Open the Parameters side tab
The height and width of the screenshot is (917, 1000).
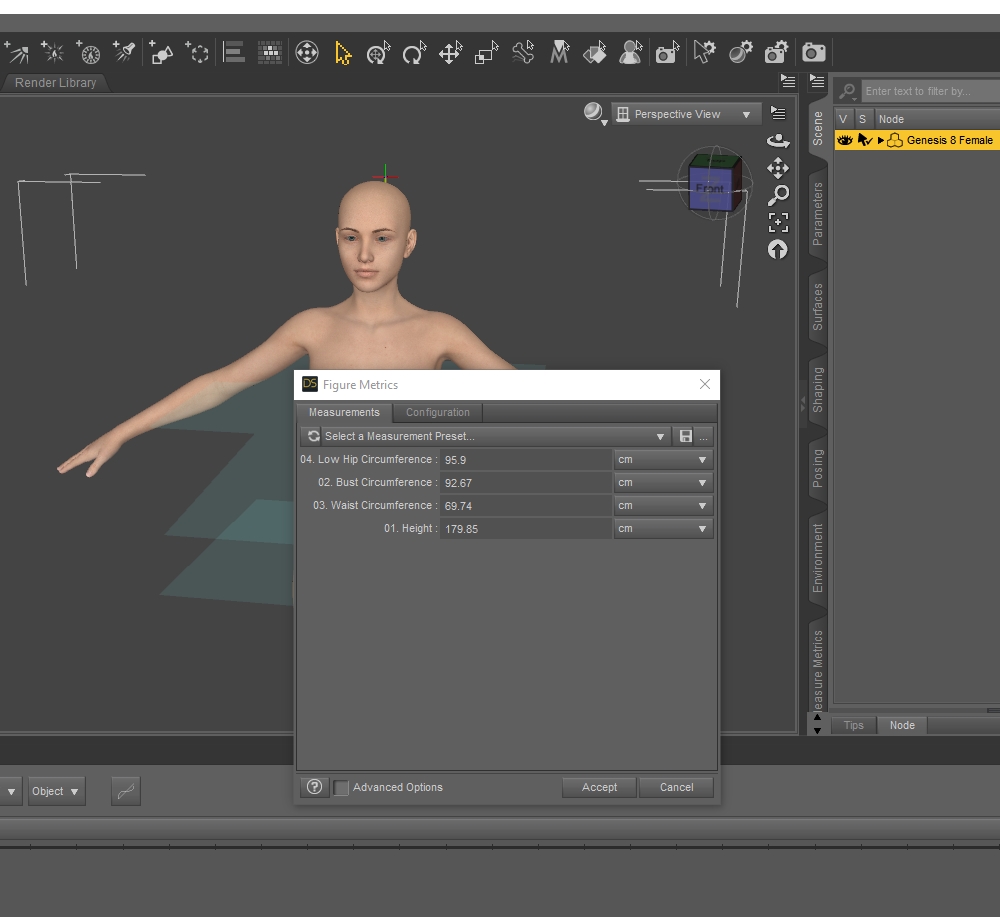coord(817,214)
